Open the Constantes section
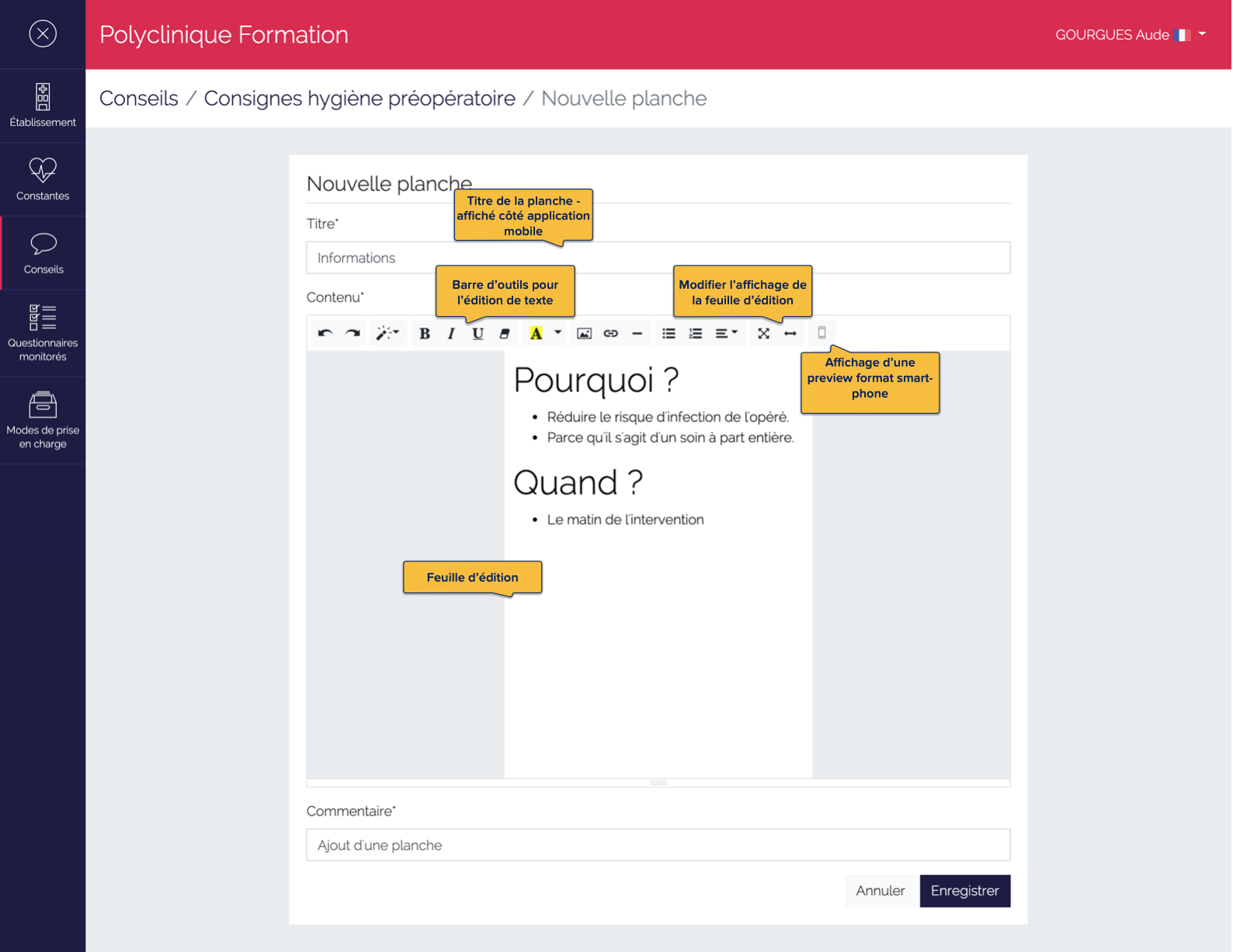This screenshot has width=1233, height=952. (43, 179)
